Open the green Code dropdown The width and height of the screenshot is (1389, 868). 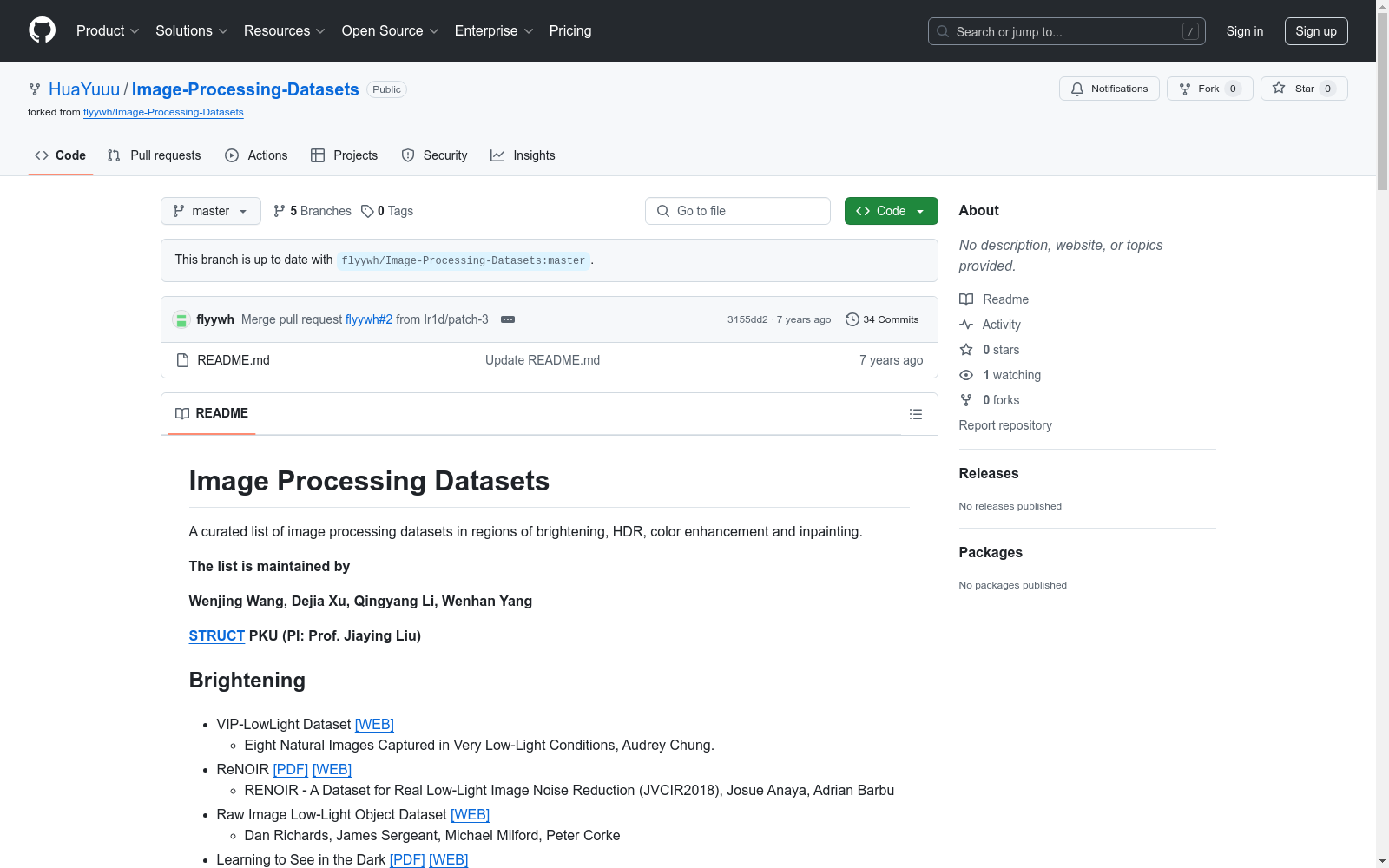[891, 211]
